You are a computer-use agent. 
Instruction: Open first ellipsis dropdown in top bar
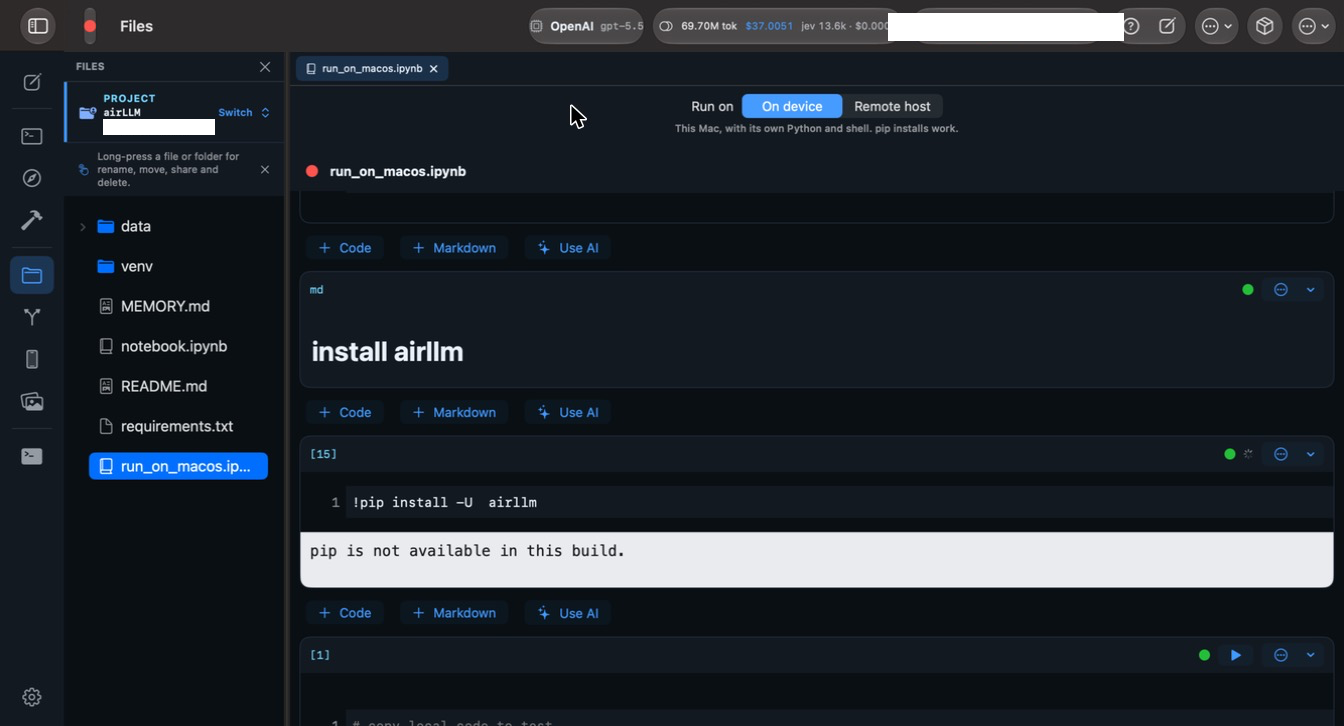(1217, 26)
